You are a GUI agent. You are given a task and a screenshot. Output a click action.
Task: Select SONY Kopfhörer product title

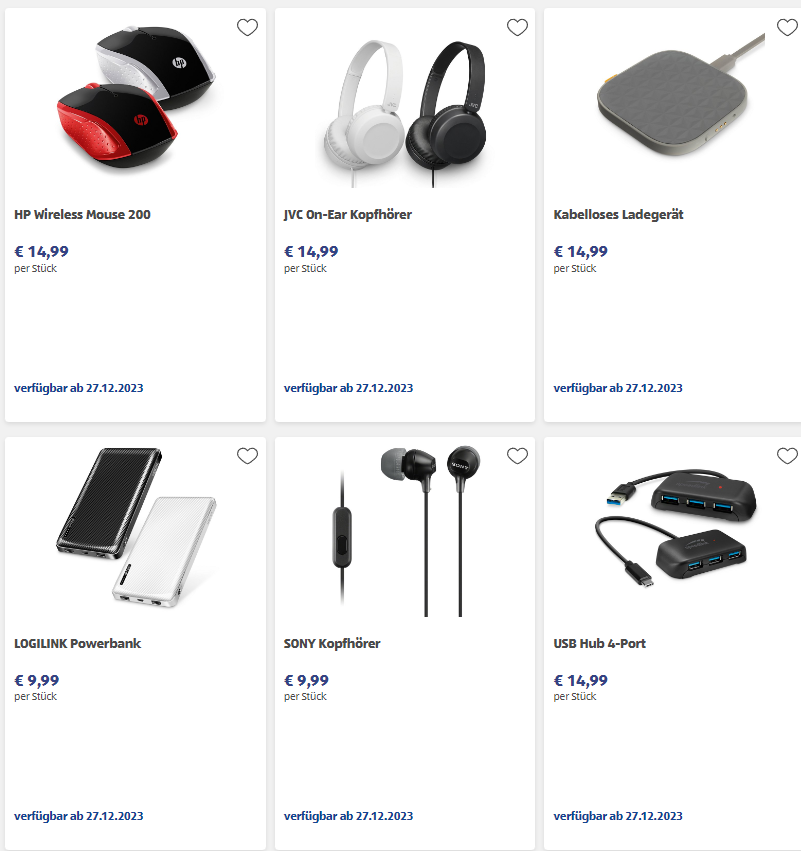[x=332, y=643]
